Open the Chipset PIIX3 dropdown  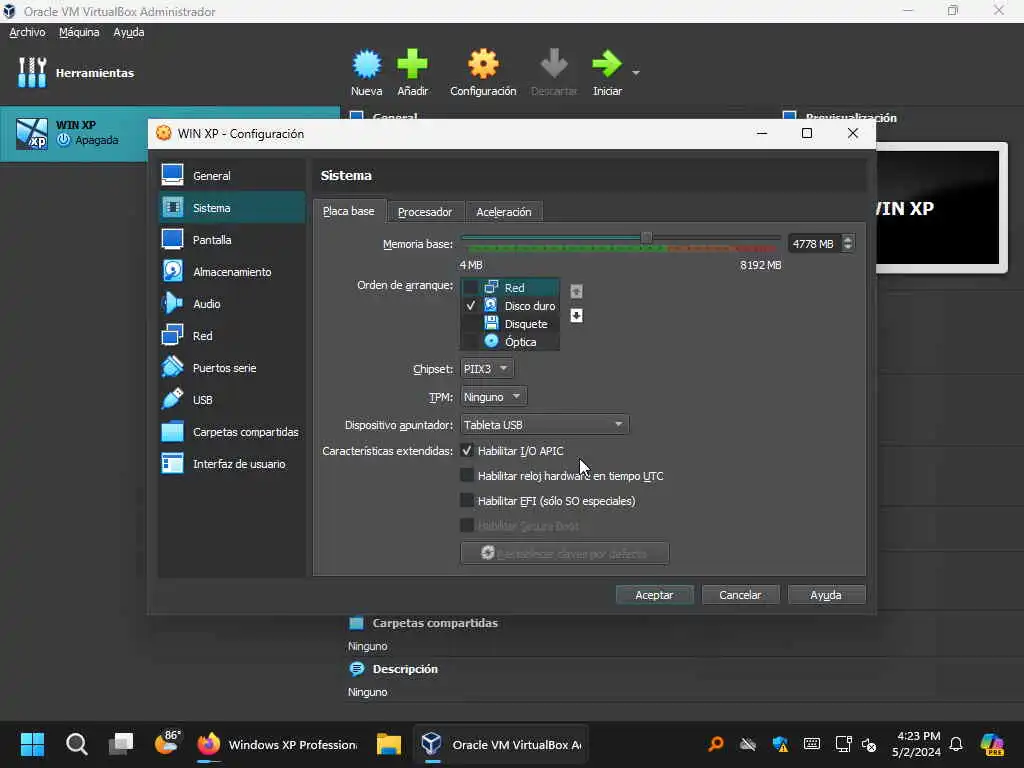487,369
